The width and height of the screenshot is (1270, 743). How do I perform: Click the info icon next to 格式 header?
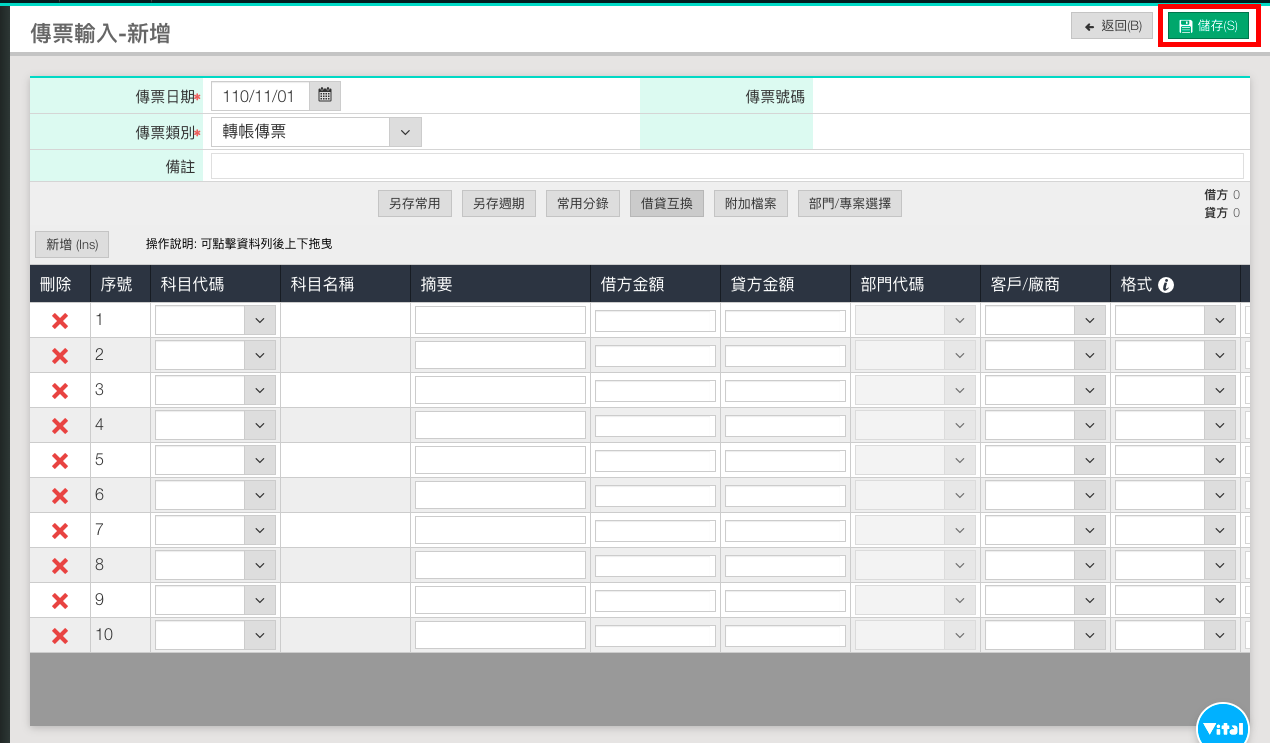coord(1166,285)
